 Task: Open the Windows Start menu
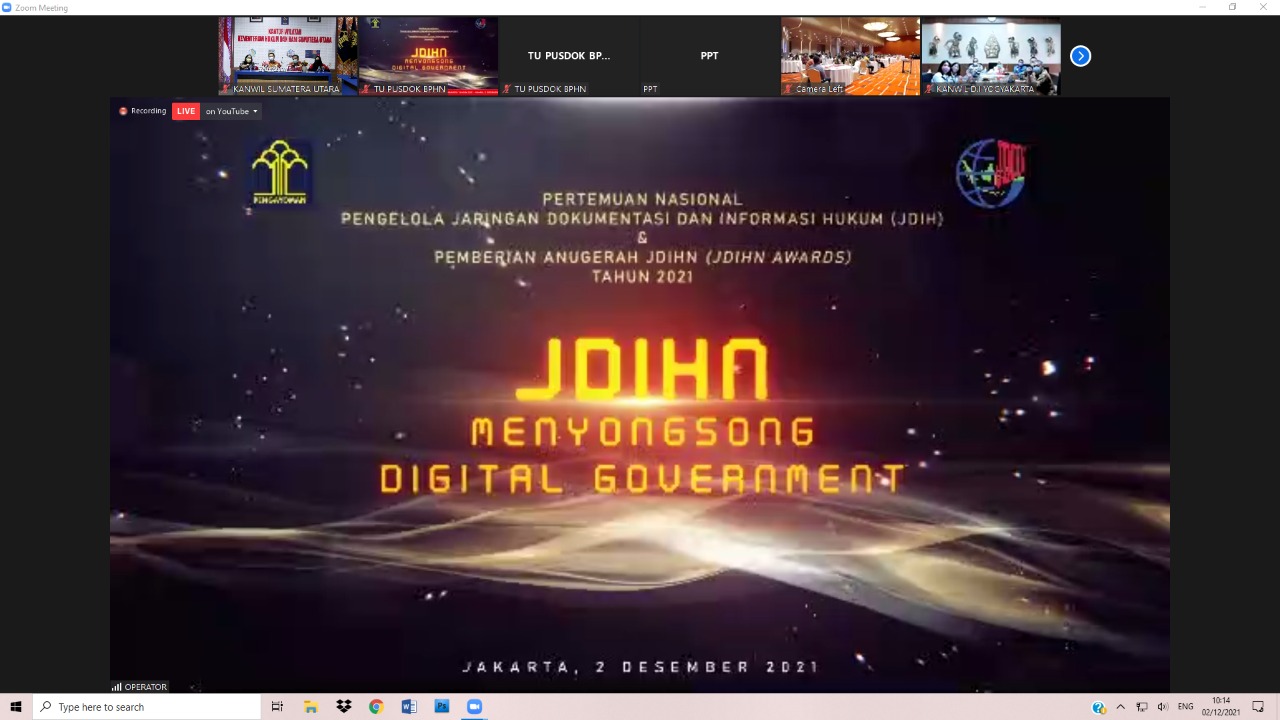click(16, 707)
